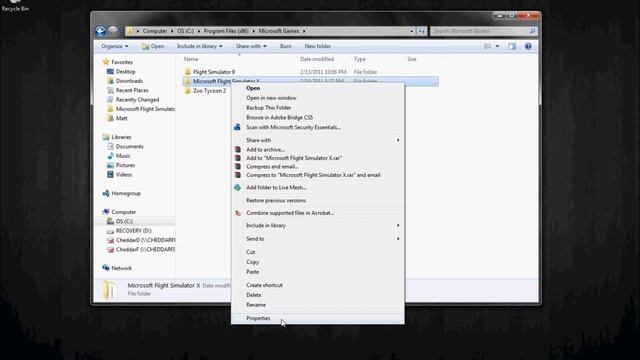Click the Live Mesh icon in menu
Image resolution: width=640 pixels, height=360 pixels.
pos(237,187)
